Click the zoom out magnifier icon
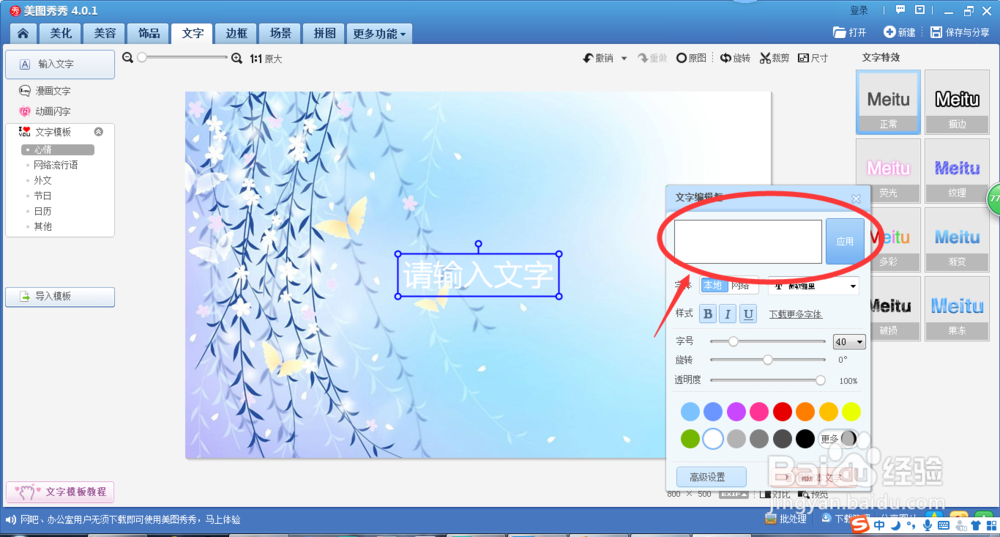 pos(128,58)
